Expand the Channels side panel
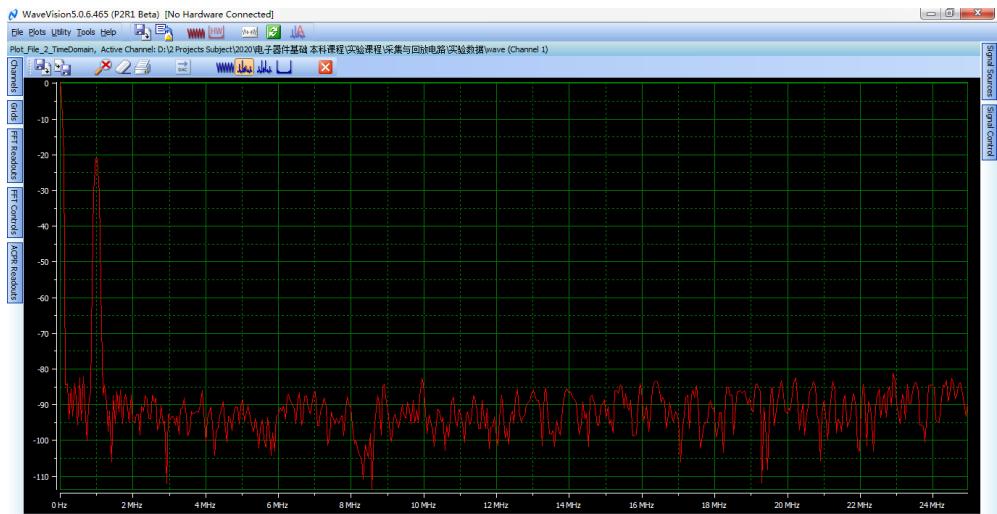Viewport: 997px width, 514px height. 14,76
